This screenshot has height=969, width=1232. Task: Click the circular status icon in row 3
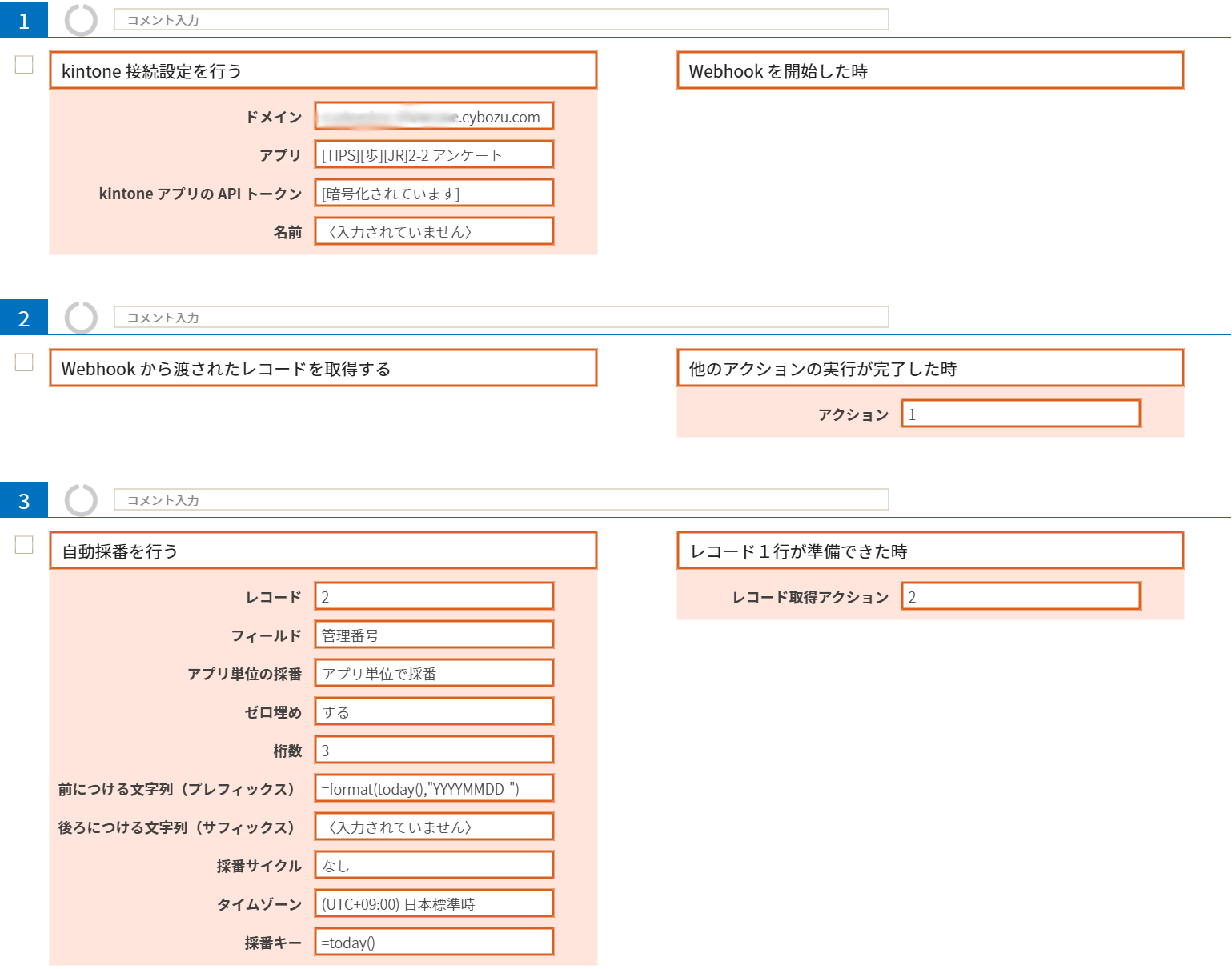point(81,500)
